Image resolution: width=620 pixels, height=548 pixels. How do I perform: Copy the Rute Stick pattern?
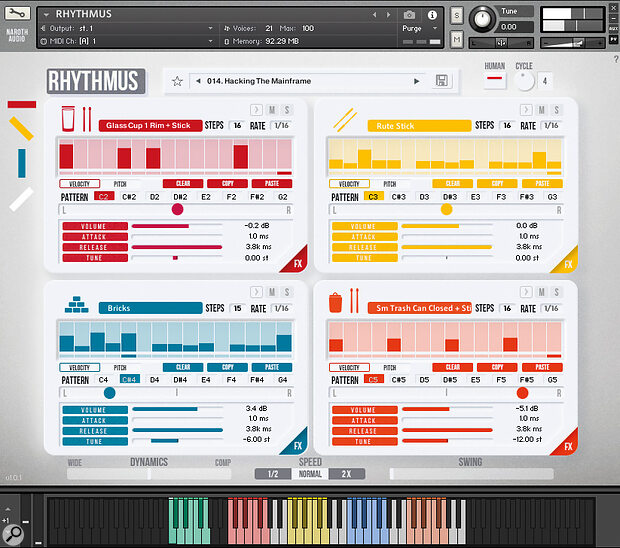(x=497, y=183)
